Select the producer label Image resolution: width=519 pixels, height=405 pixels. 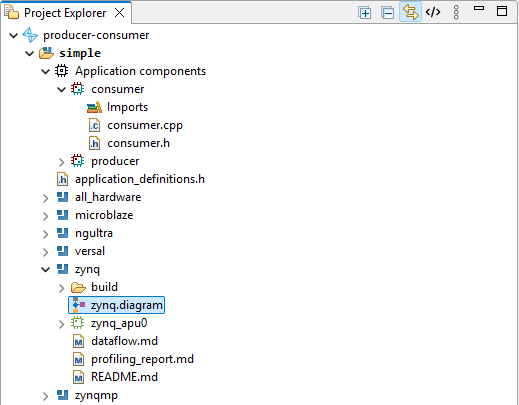(115, 161)
